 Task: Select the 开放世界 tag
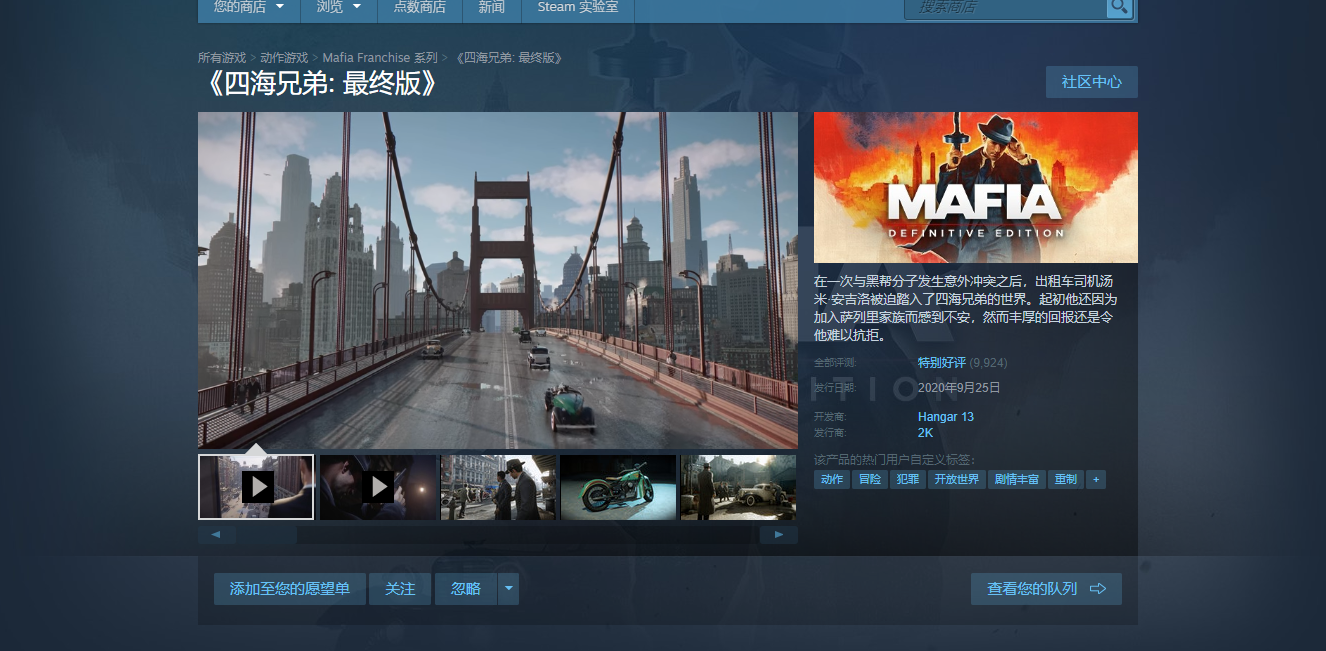click(x=956, y=480)
